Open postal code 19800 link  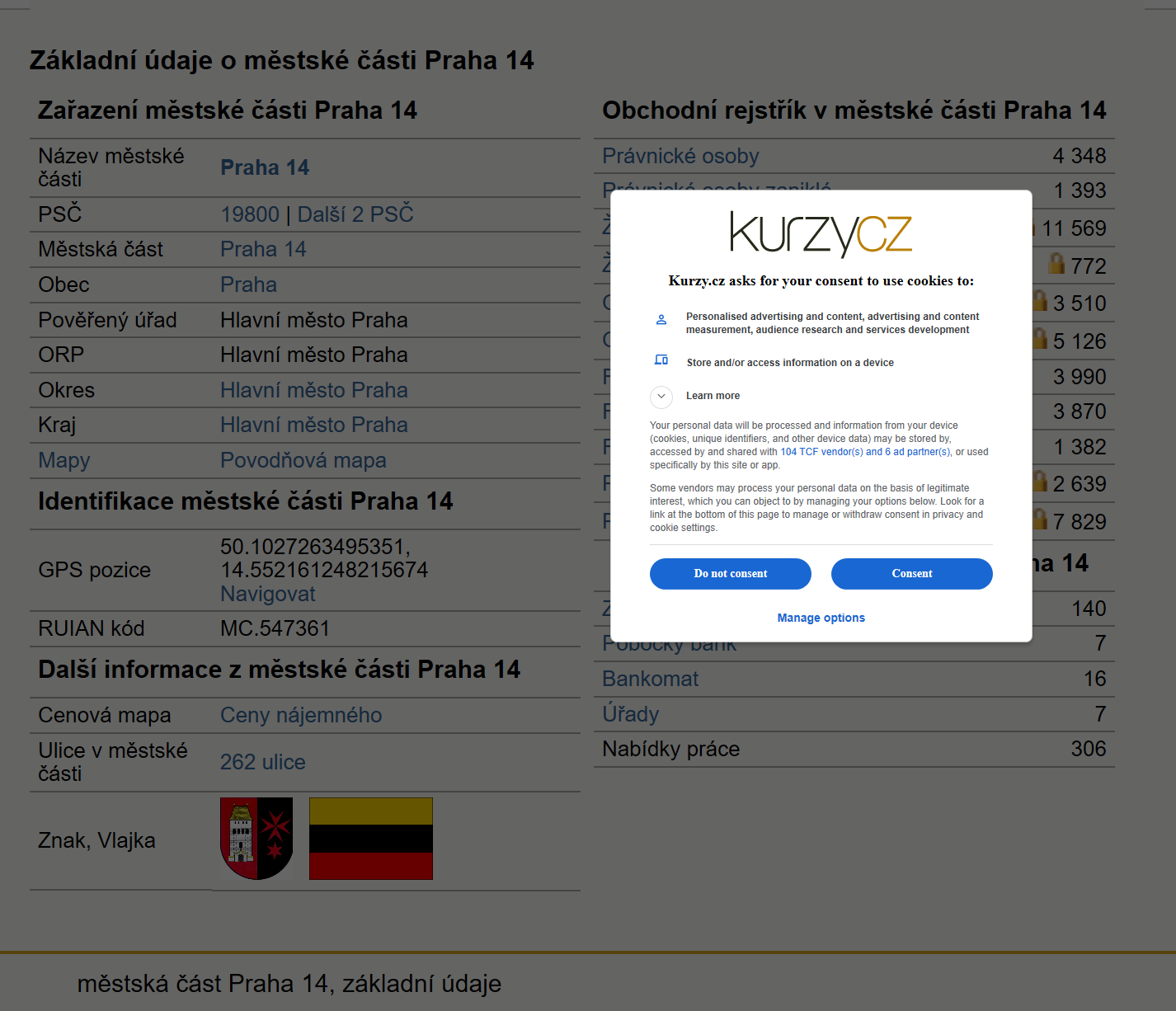coord(250,214)
